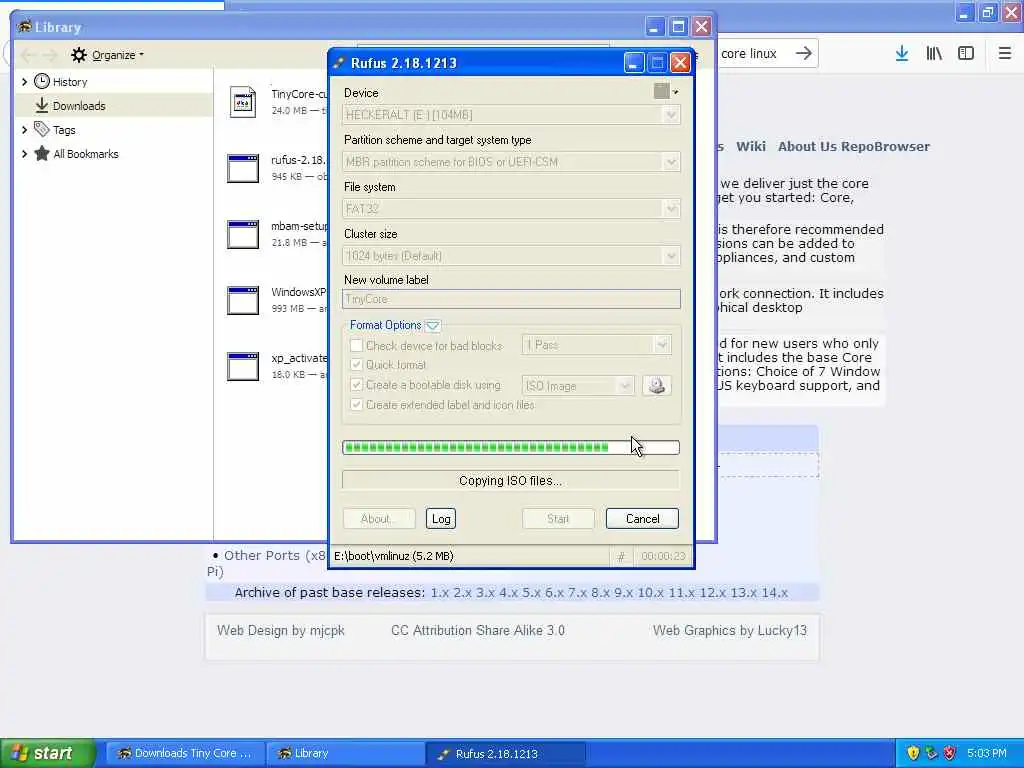The image size is (1024, 768).
Task: Click the rufus-2.18 file icon
Action: coord(243,168)
